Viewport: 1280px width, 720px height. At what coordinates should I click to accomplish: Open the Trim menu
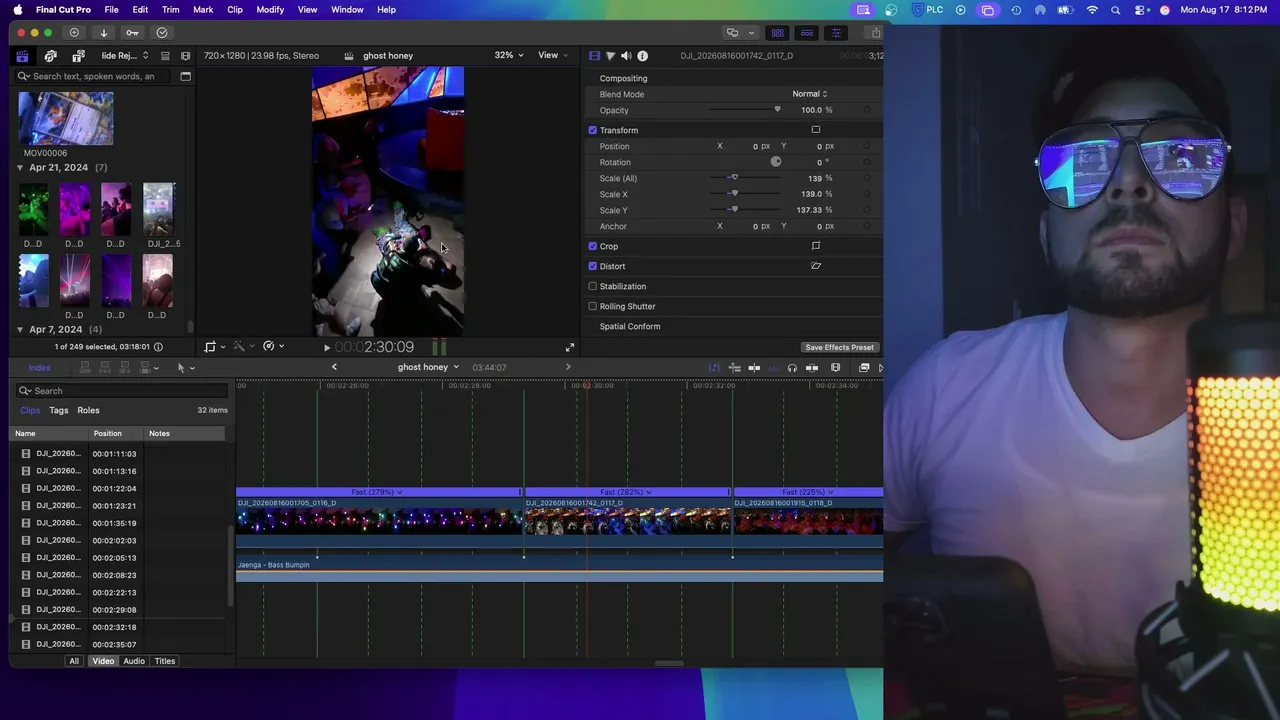(x=171, y=10)
